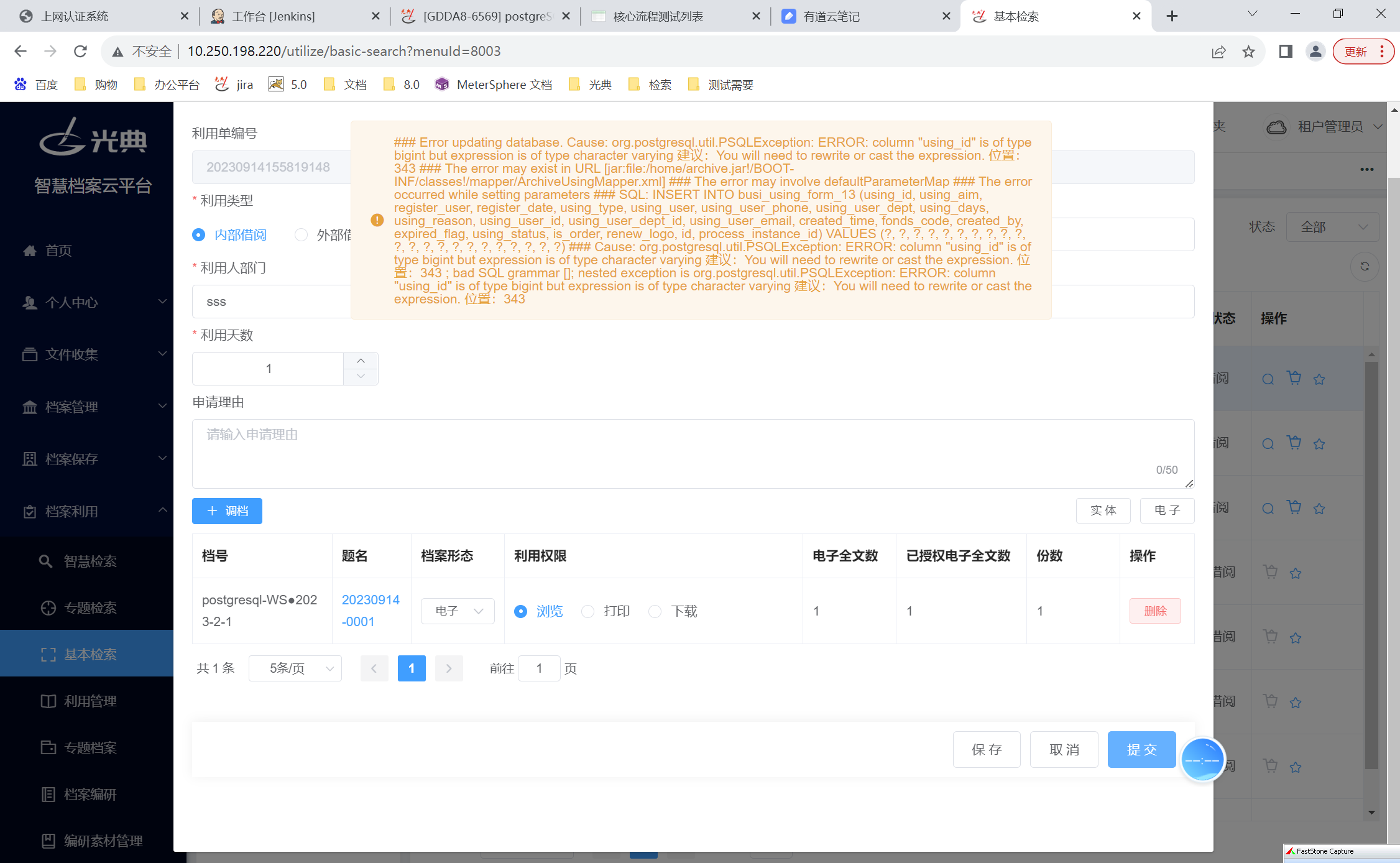
Task: Decrease 利用天数 with the down arrow
Action: (x=361, y=376)
